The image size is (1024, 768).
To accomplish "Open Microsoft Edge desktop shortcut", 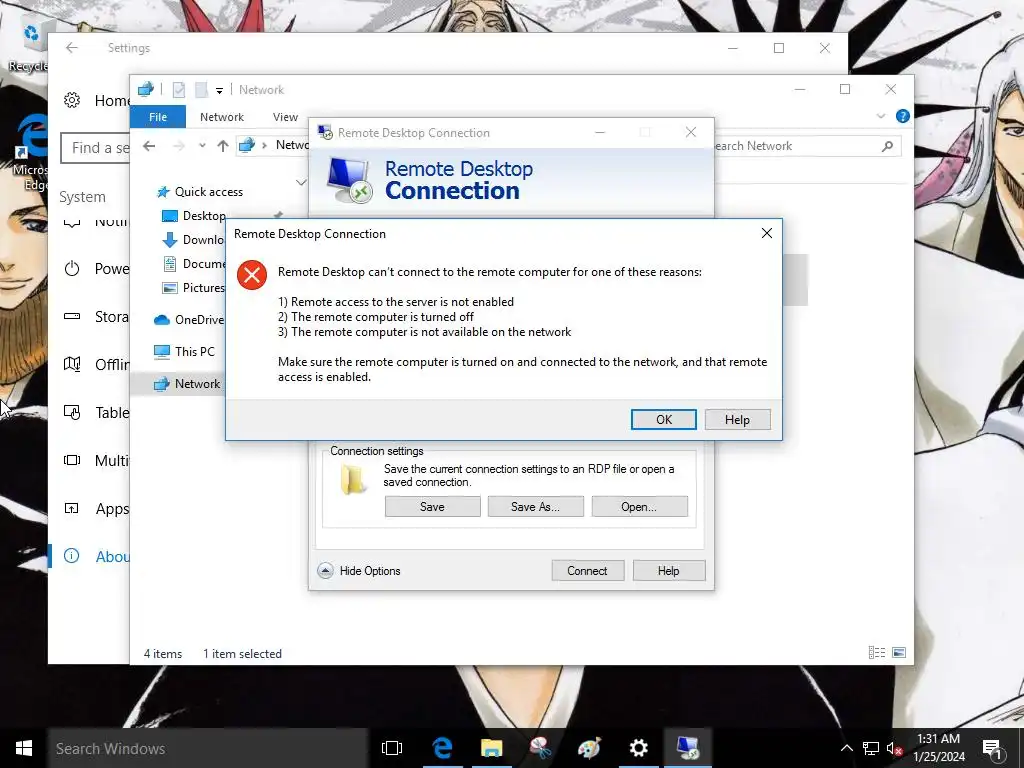I will pyautogui.click(x=31, y=154).
